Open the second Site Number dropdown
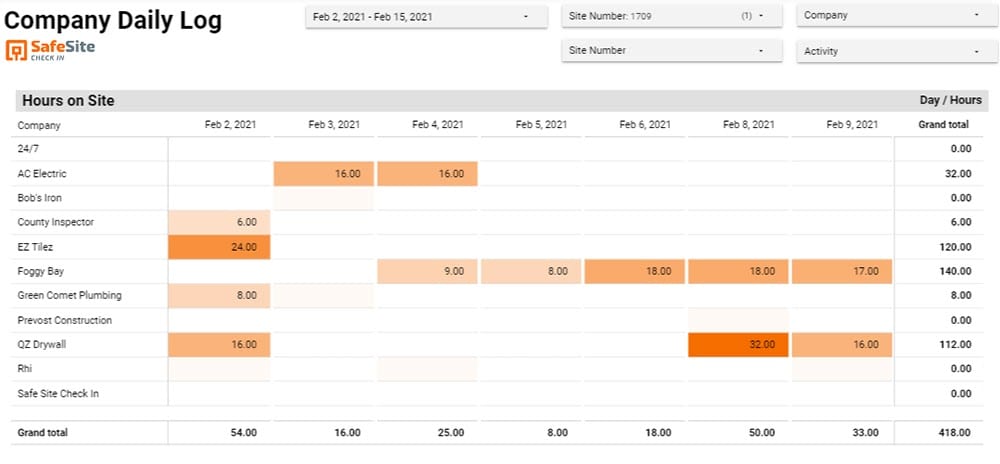The height and width of the screenshot is (464, 1000). [x=672, y=50]
